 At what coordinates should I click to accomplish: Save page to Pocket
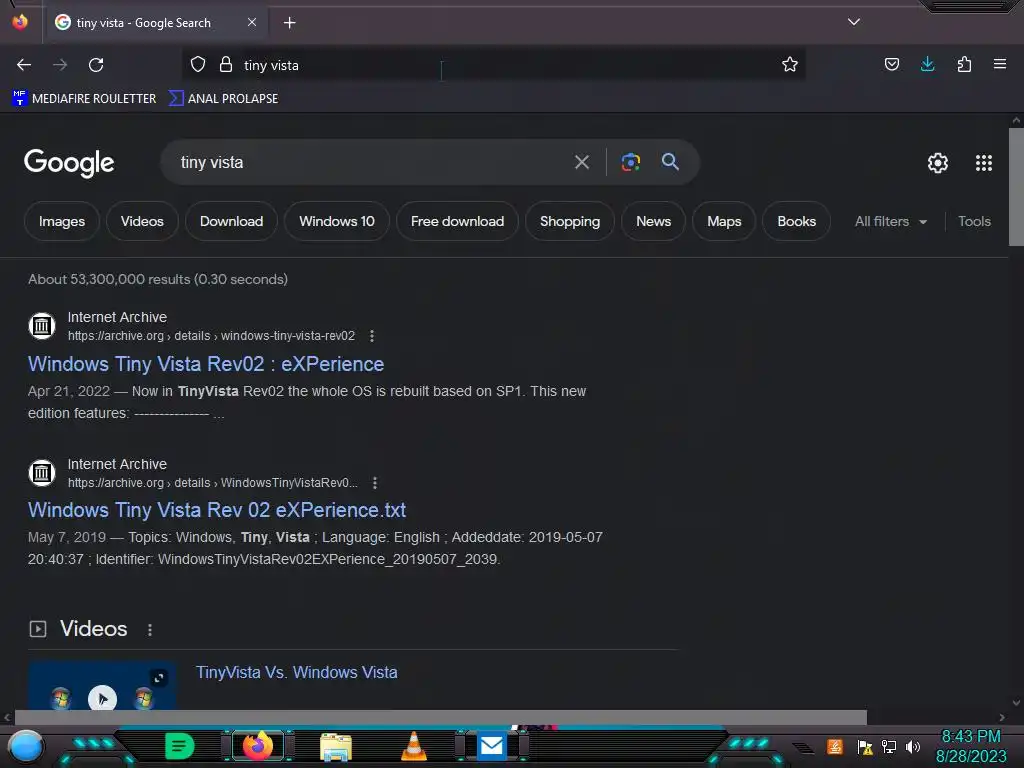pyautogui.click(x=891, y=64)
